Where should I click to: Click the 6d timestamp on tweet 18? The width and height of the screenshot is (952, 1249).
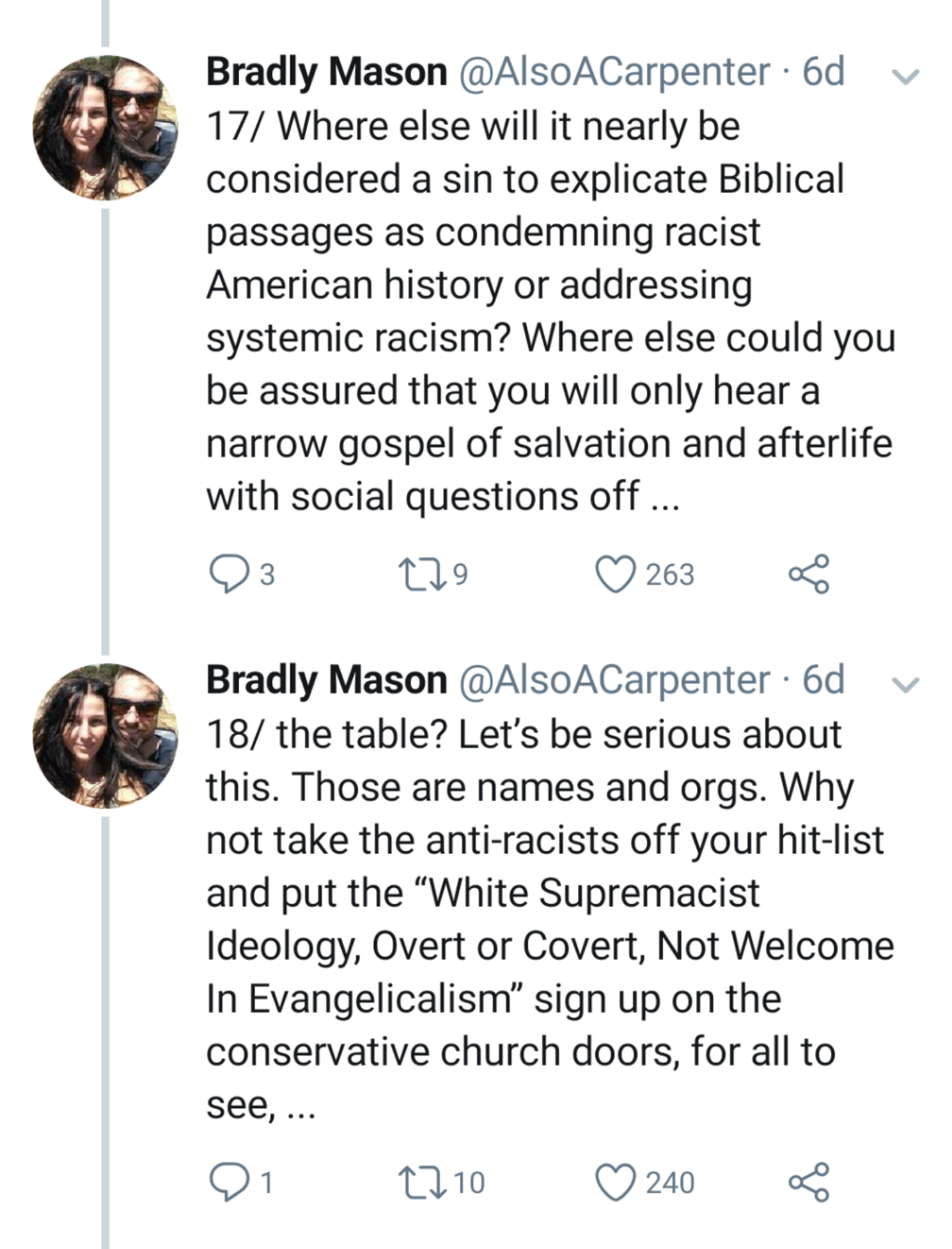pos(823,680)
